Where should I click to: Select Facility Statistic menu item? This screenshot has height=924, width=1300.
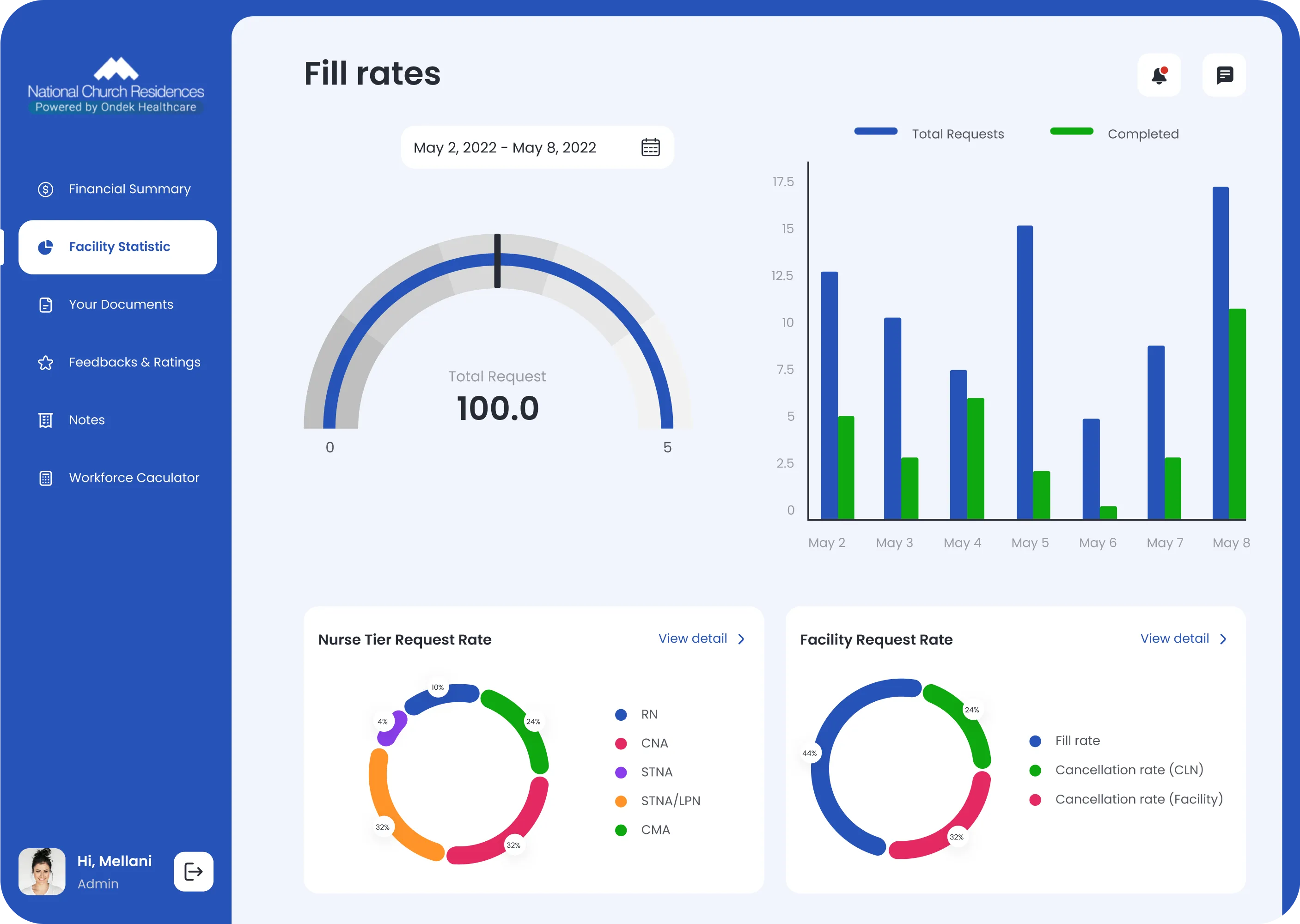[117, 247]
